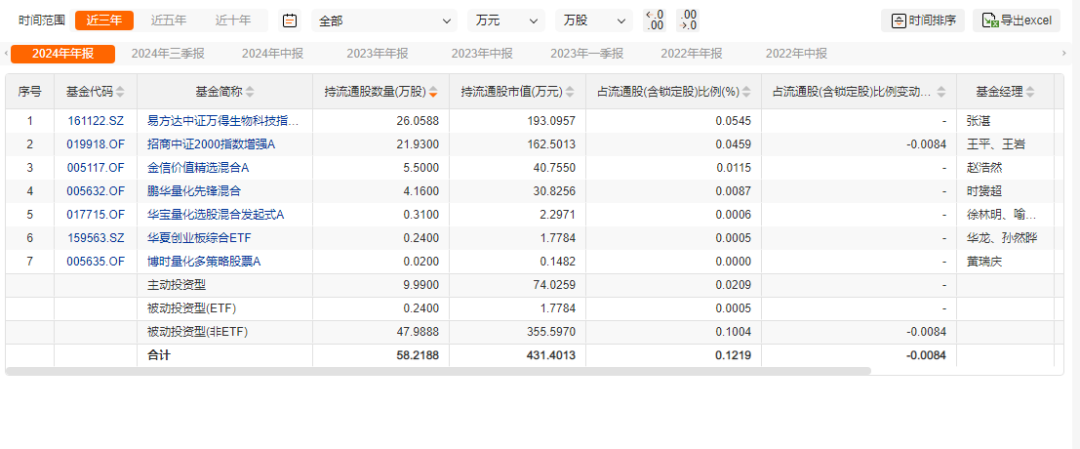Switch to 2023年年报 tab

[x=377, y=54]
